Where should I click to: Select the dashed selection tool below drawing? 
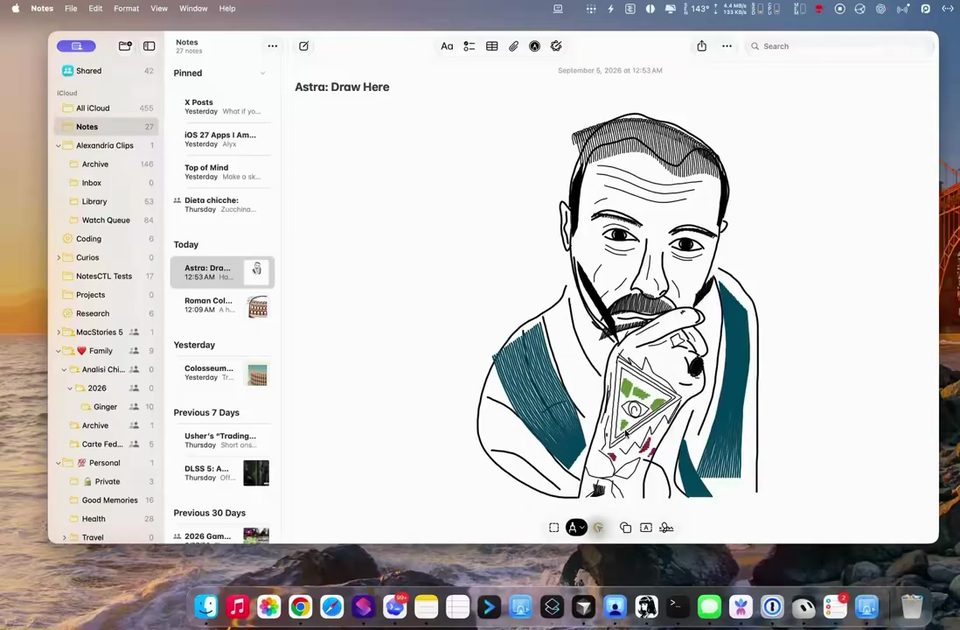tap(553, 527)
